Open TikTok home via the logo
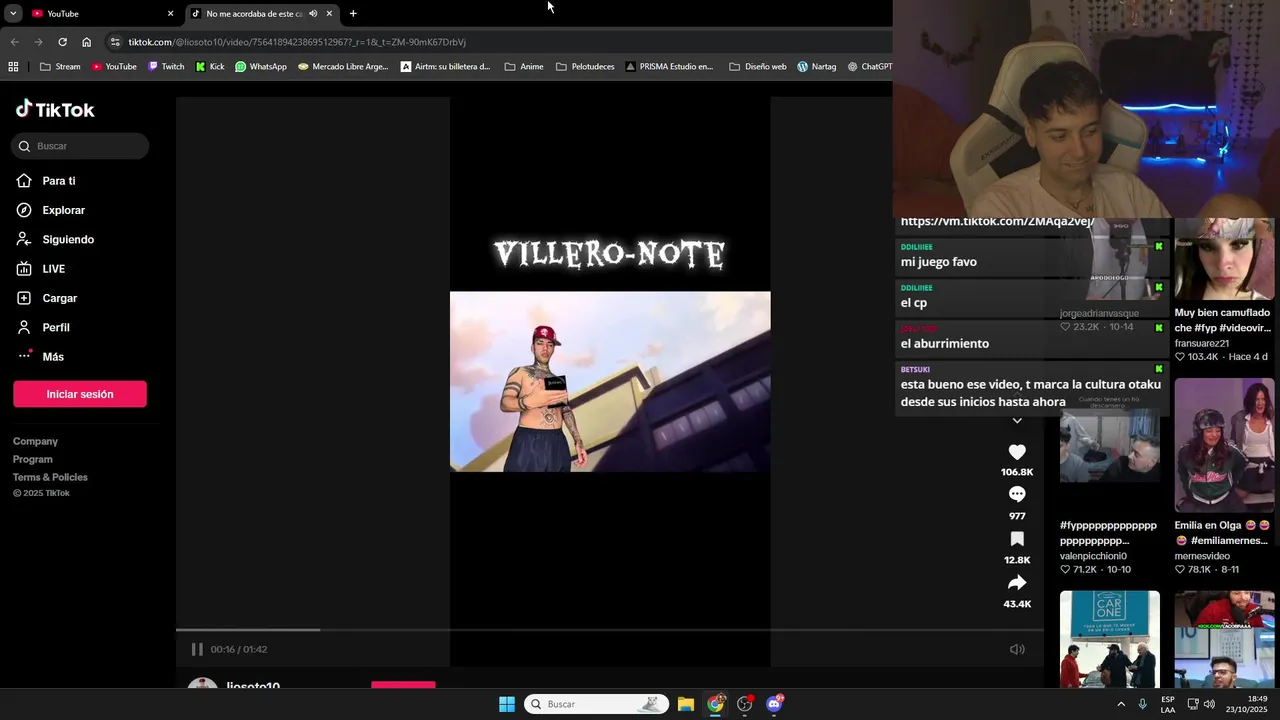 pyautogui.click(x=55, y=110)
